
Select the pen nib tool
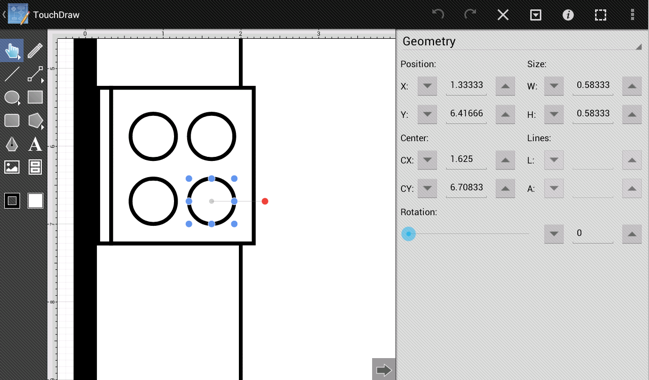coord(12,144)
